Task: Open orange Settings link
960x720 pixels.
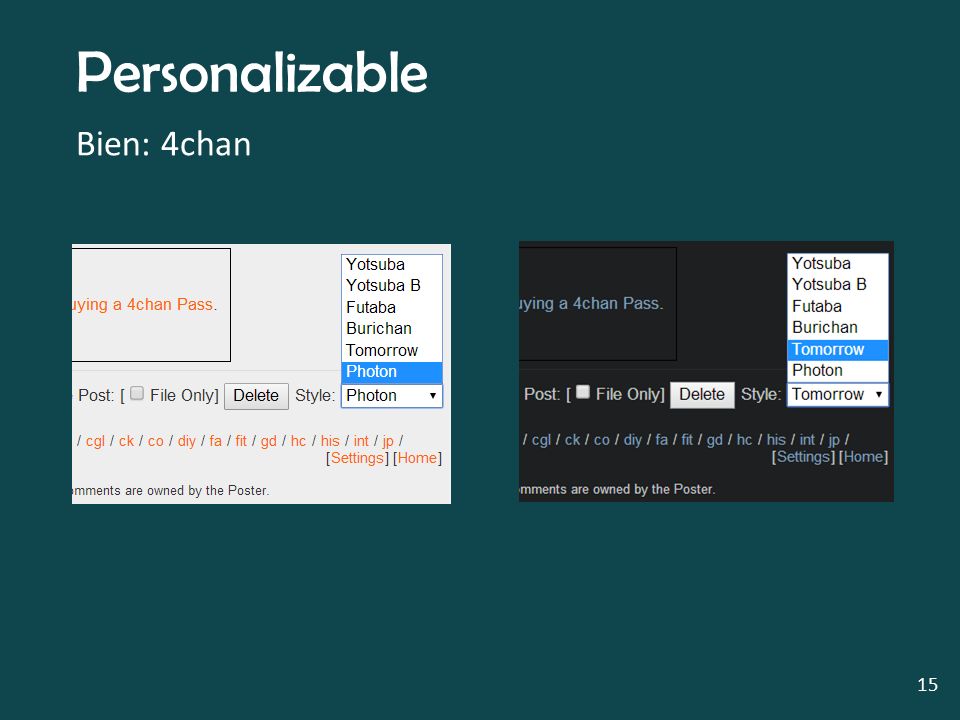Action: [x=357, y=458]
